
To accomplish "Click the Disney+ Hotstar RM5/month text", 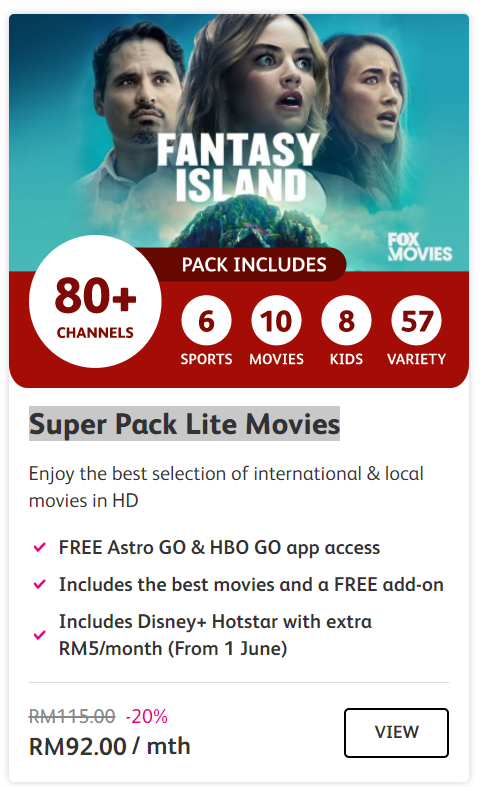I will (215, 635).
